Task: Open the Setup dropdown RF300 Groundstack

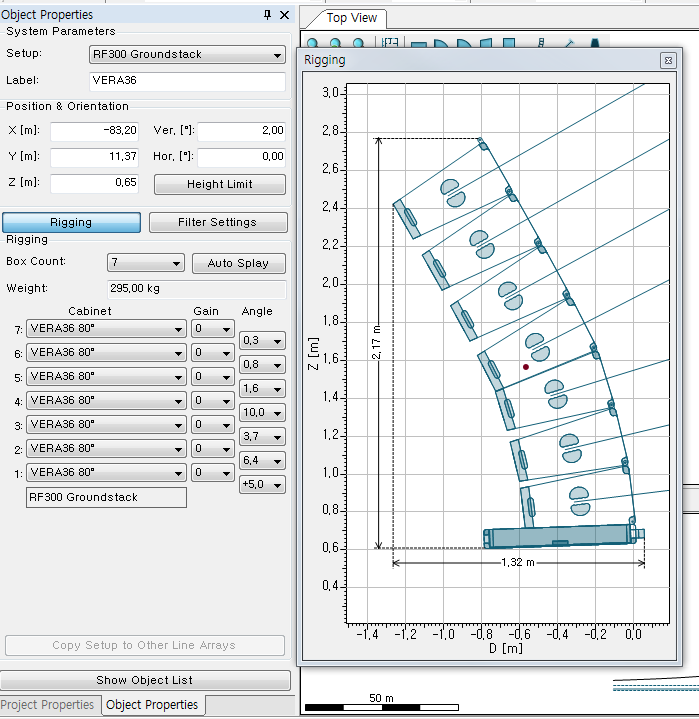Action: (187, 55)
